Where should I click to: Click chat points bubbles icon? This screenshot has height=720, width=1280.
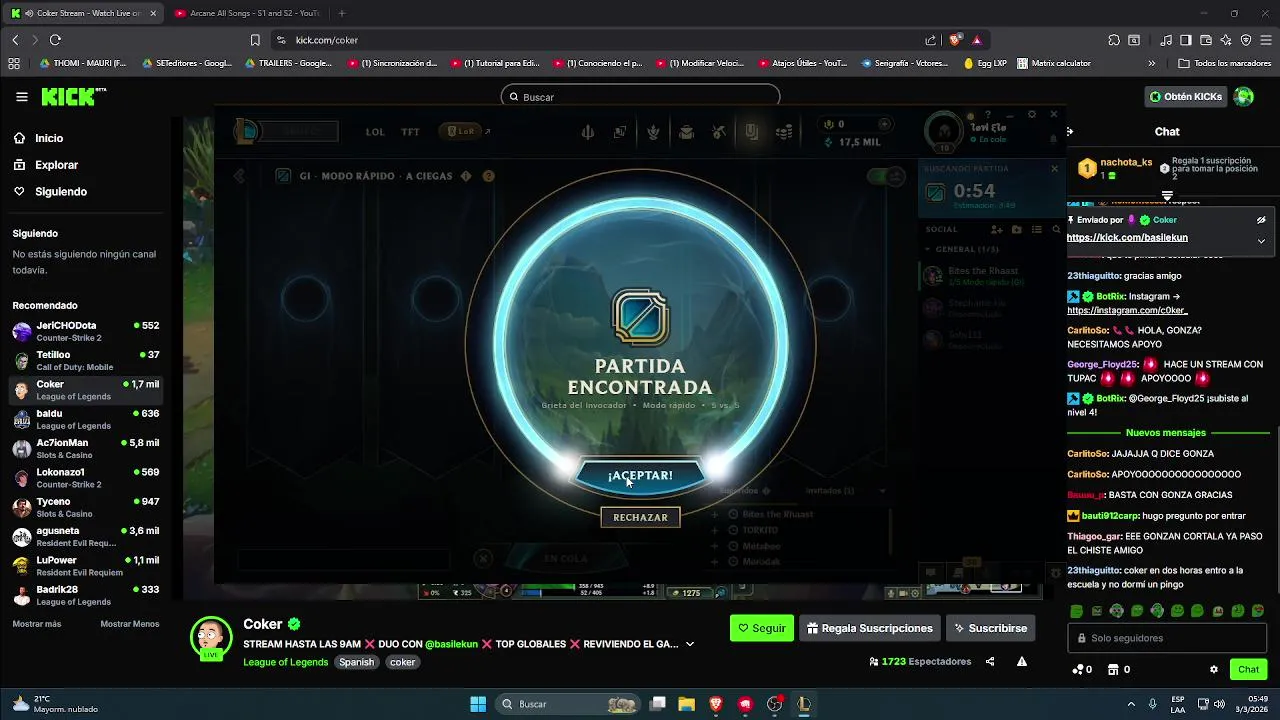coord(1077,670)
